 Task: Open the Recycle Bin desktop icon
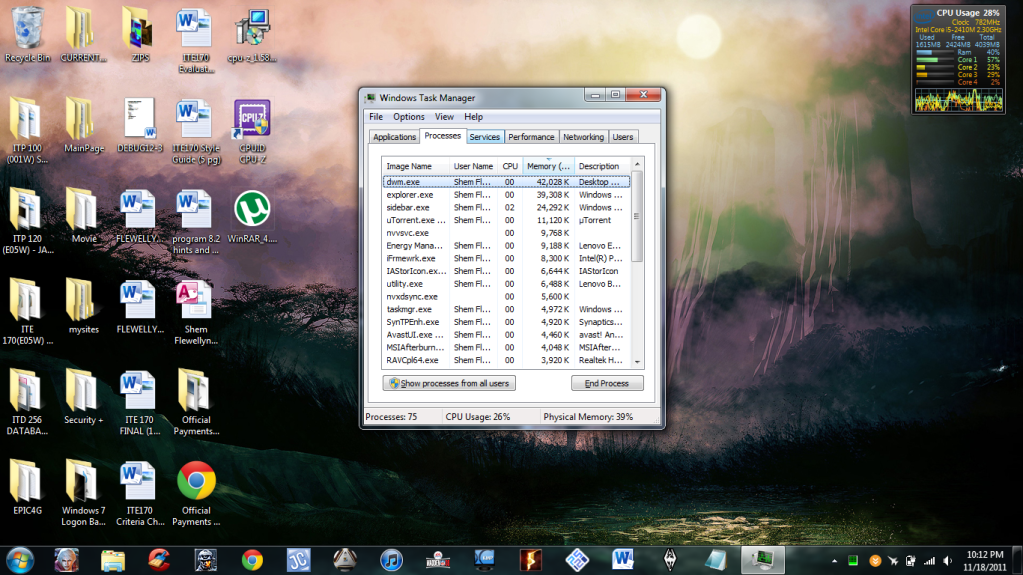[x=27, y=34]
